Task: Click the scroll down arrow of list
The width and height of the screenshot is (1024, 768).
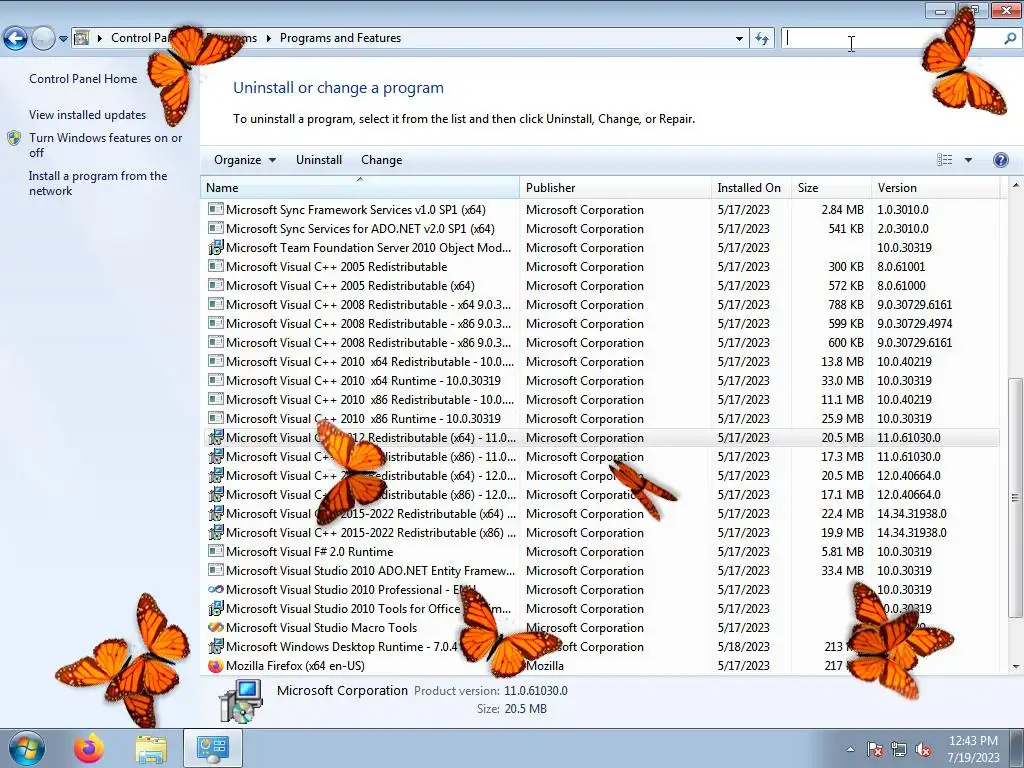Action: coord(1016,667)
